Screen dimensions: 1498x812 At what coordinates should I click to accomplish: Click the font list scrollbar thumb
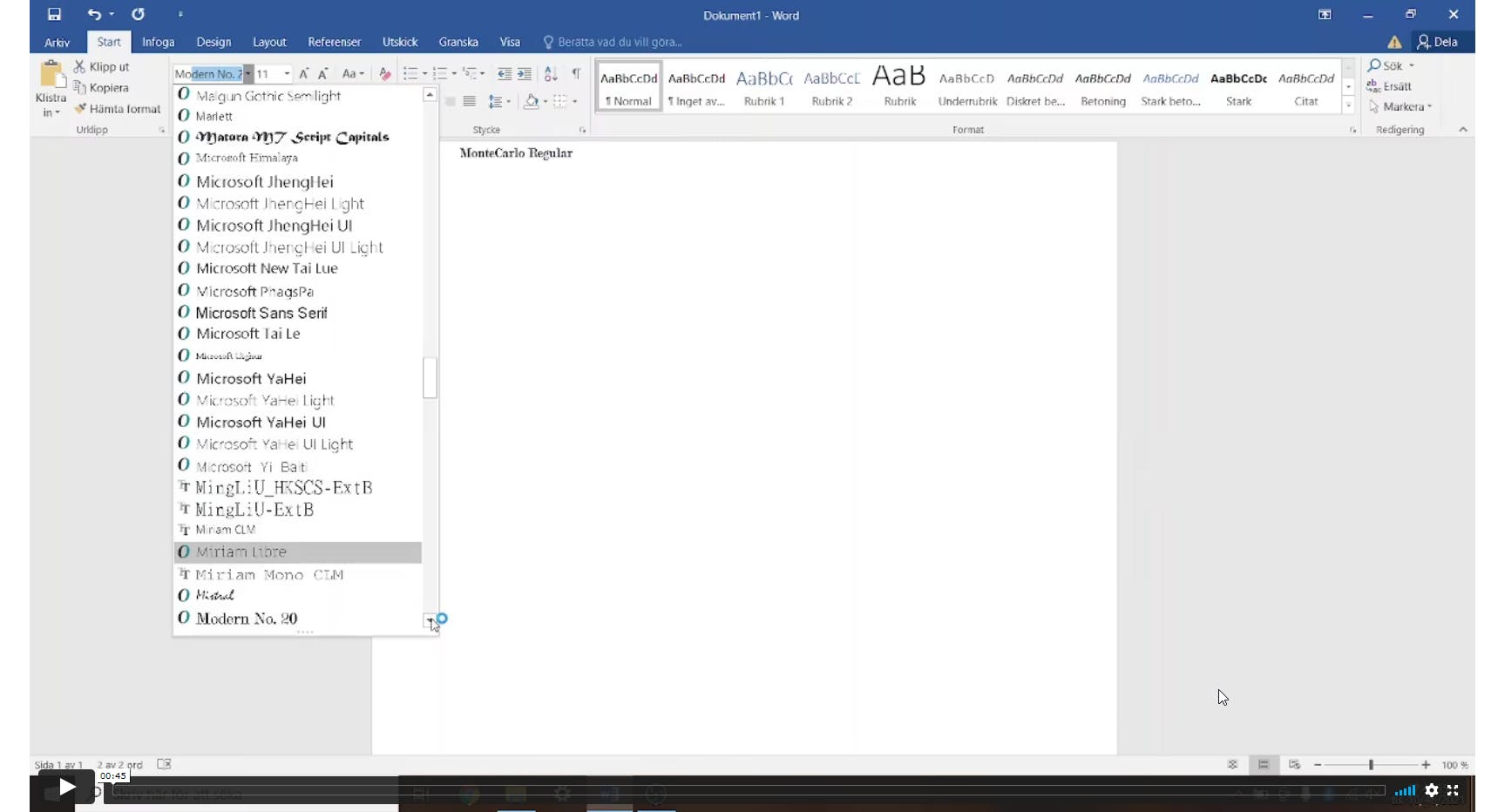click(430, 377)
